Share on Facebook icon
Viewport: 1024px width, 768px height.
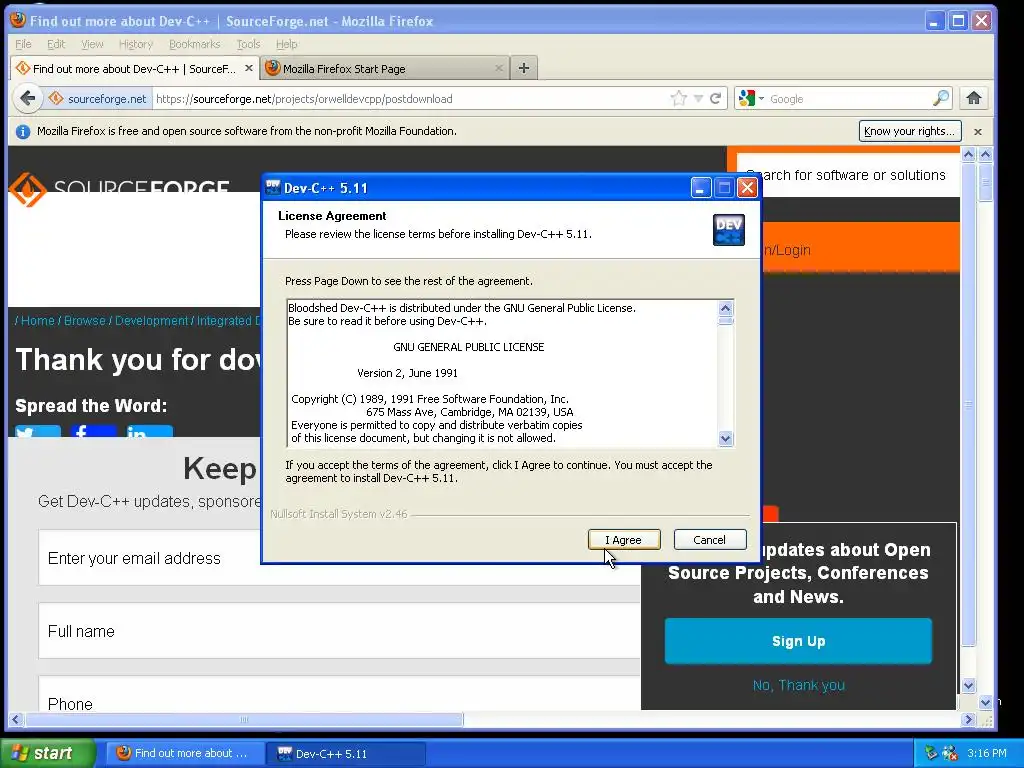pyautogui.click(x=94, y=431)
